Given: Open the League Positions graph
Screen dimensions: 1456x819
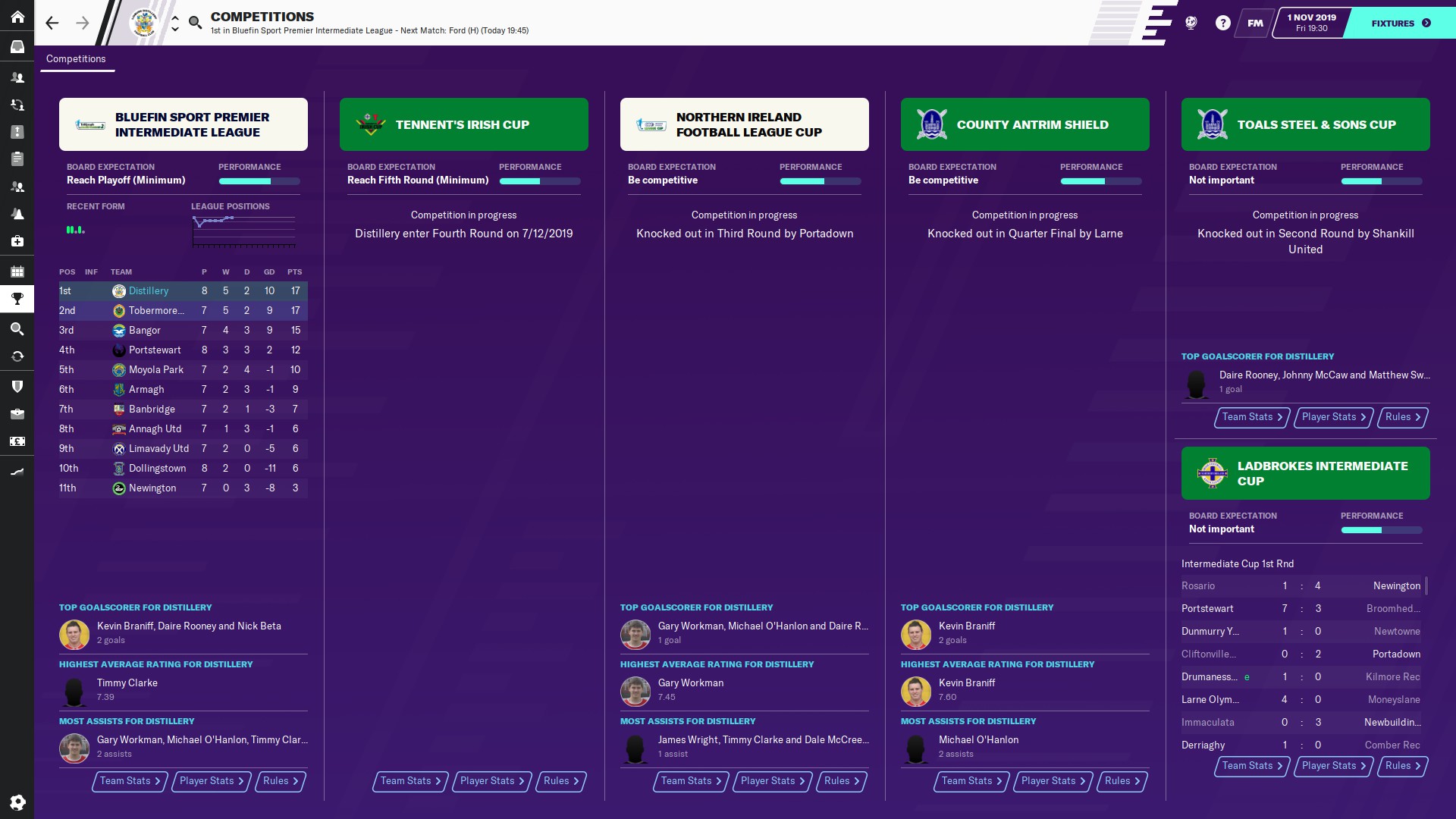Looking at the screenshot, I should [243, 231].
